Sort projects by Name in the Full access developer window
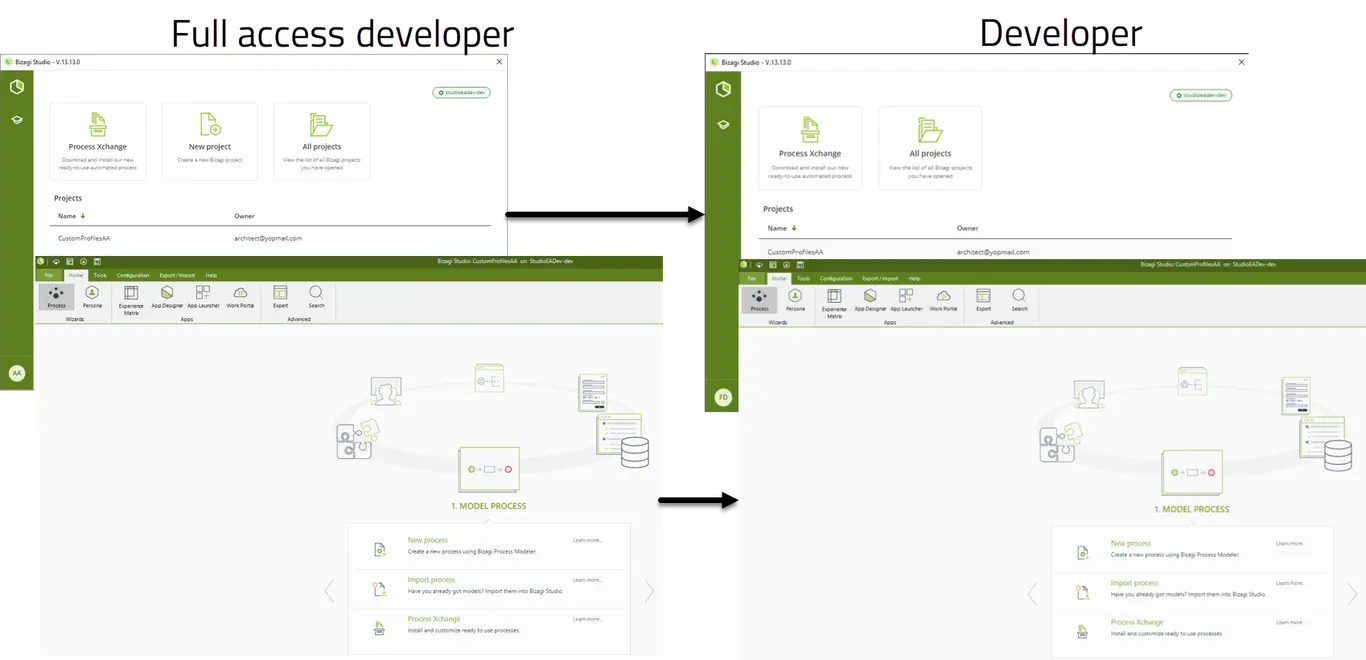Image resolution: width=1366 pixels, height=660 pixels. (71, 215)
